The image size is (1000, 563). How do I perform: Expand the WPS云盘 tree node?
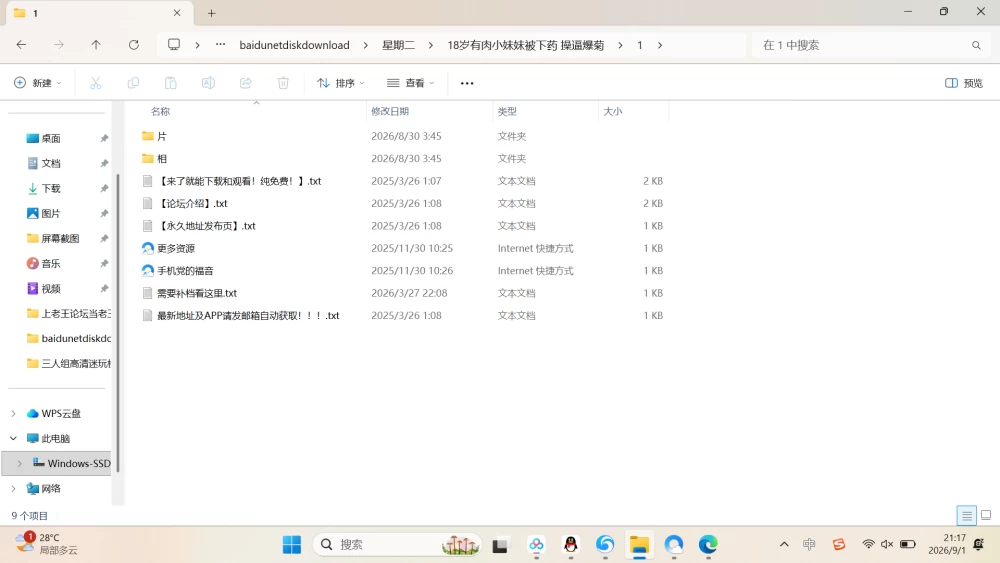click(13, 414)
